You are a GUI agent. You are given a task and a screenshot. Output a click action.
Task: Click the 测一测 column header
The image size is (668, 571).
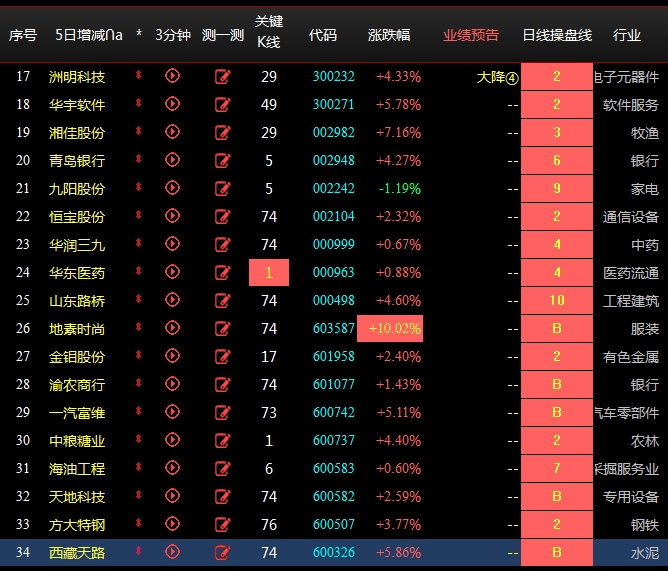[223, 35]
